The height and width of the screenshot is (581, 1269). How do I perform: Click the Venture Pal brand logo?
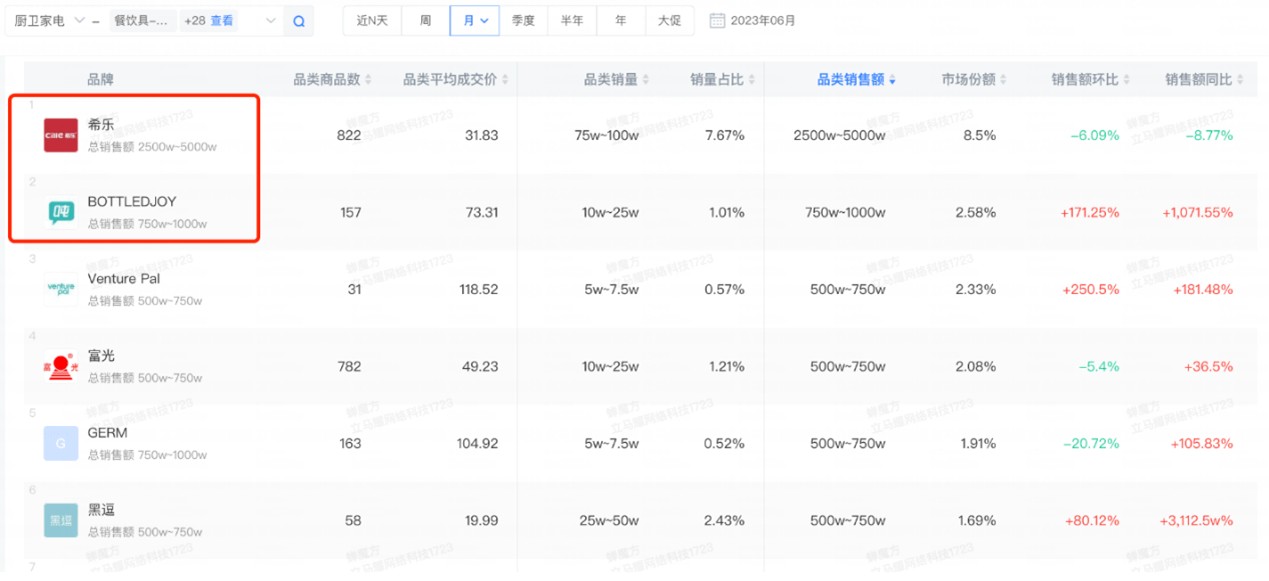(61, 290)
